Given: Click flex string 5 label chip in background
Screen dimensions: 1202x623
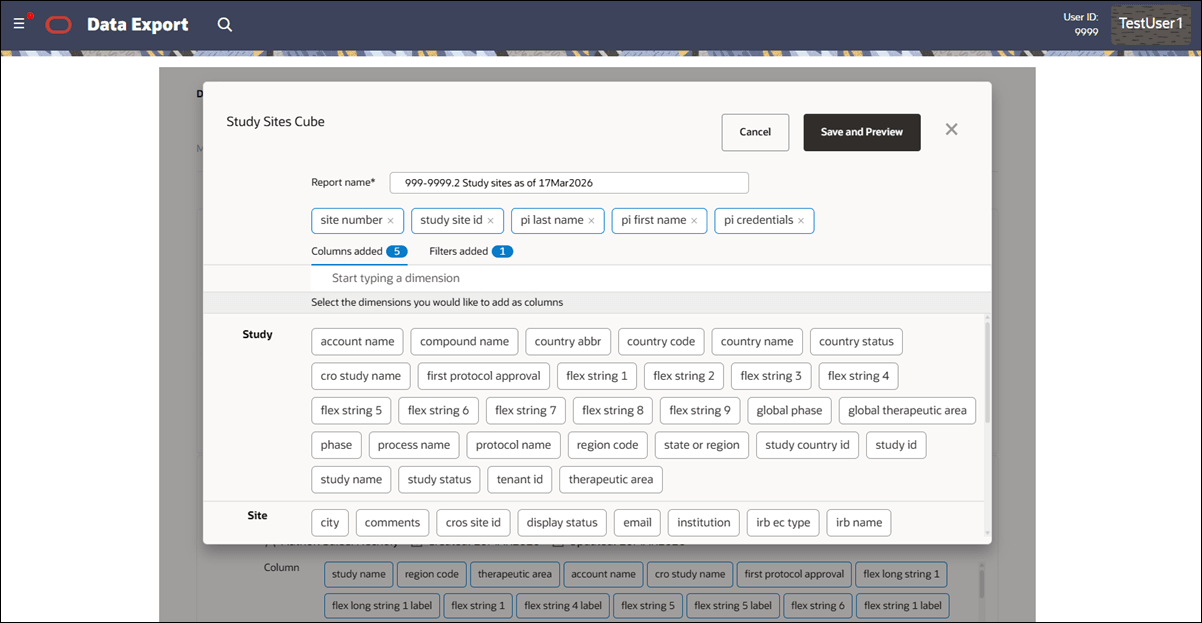Looking at the screenshot, I should pyautogui.click(x=733, y=605).
